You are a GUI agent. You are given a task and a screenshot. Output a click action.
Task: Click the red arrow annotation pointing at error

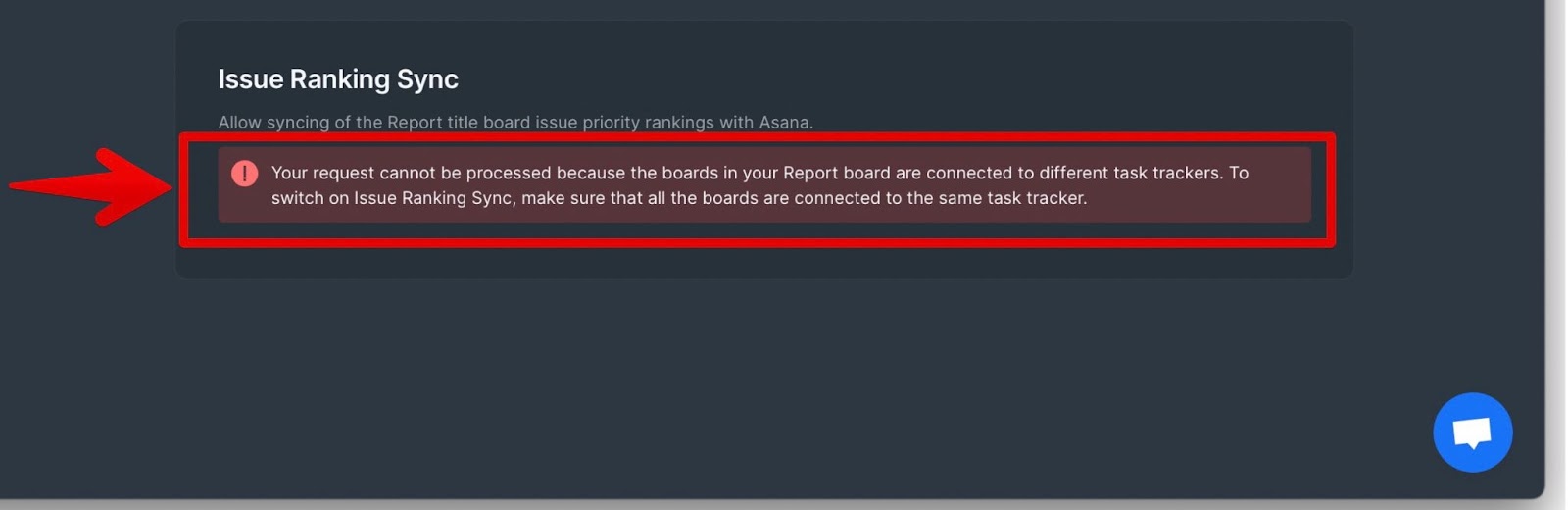coord(91,185)
